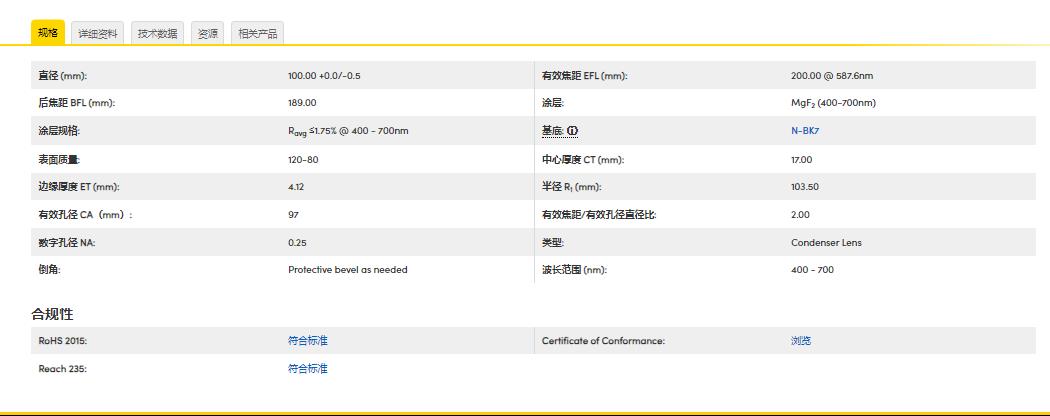Image resolution: width=1050 pixels, height=416 pixels.
Task: Click the clear aperture value 97
Action: [x=293, y=214]
